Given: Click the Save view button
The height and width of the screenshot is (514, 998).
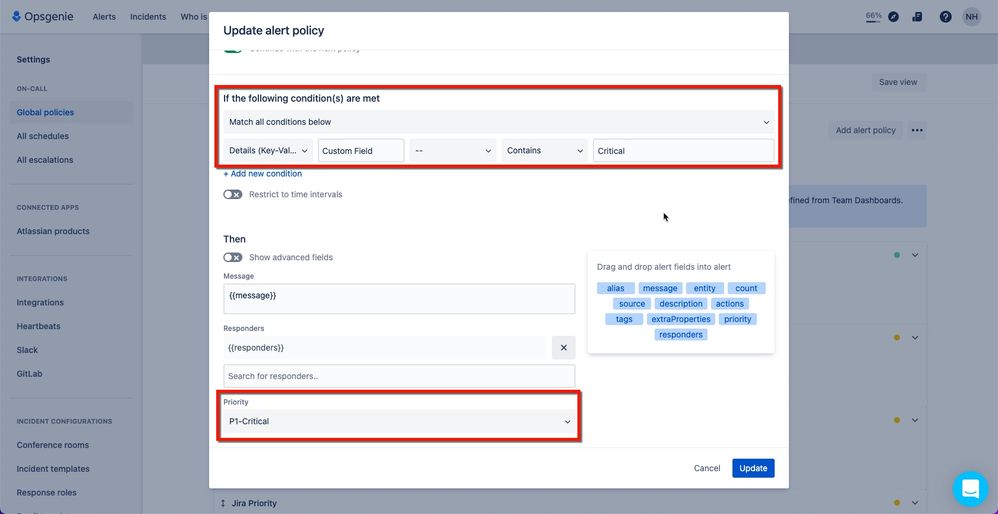Looking at the screenshot, I should (x=898, y=82).
